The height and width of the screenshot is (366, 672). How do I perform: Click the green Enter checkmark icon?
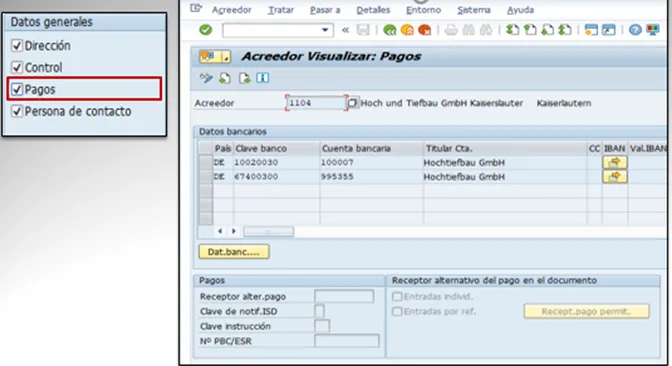206,30
